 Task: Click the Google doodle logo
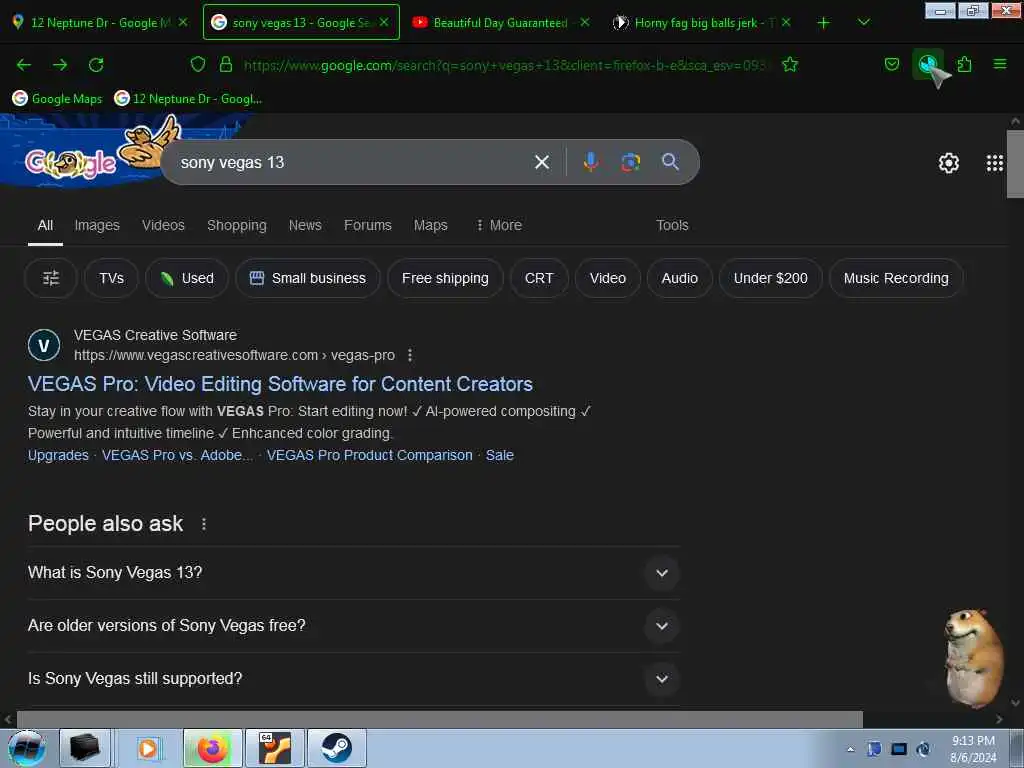point(71,163)
